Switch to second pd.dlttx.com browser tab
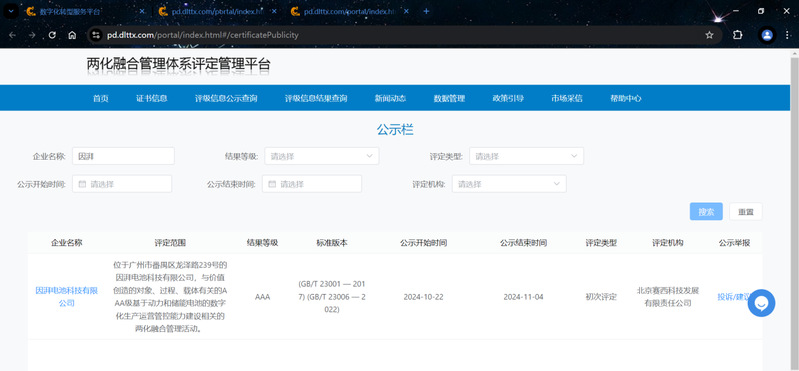This screenshot has height=371, width=799. pos(218,11)
